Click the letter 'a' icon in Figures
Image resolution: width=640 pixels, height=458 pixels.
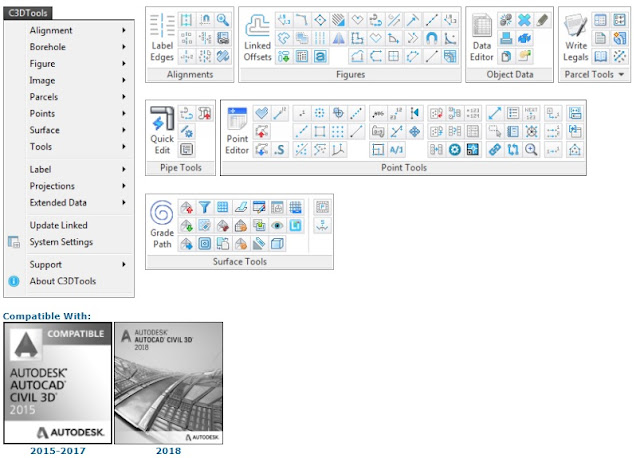pyautogui.click(x=320, y=56)
